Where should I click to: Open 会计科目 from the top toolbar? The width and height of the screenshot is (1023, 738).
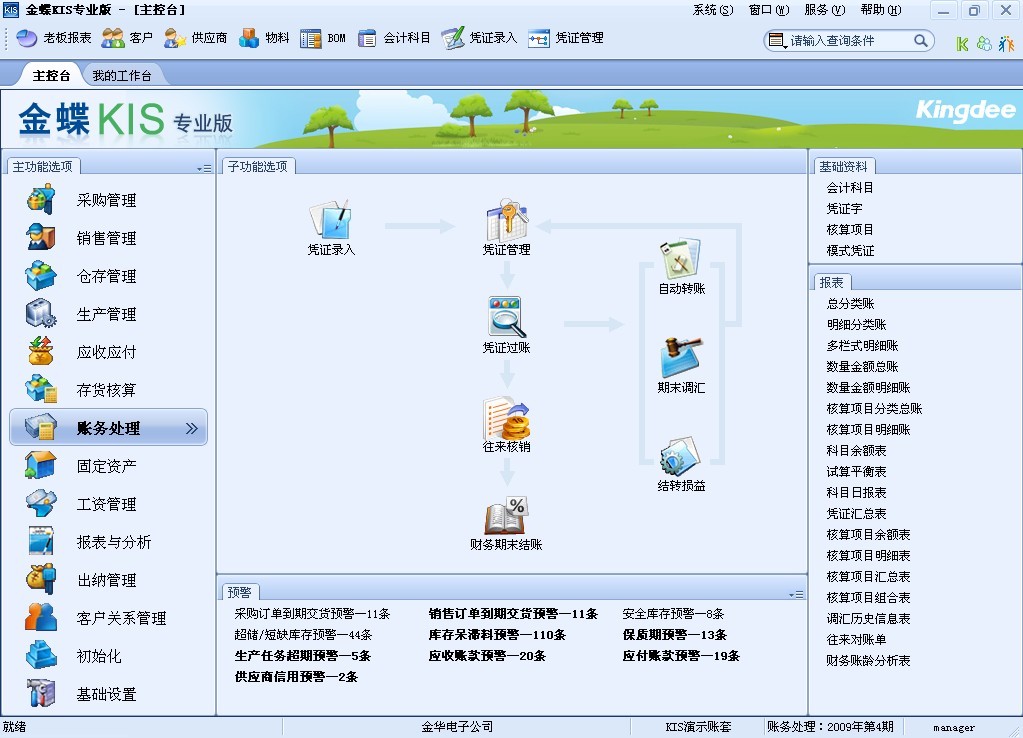(x=394, y=38)
